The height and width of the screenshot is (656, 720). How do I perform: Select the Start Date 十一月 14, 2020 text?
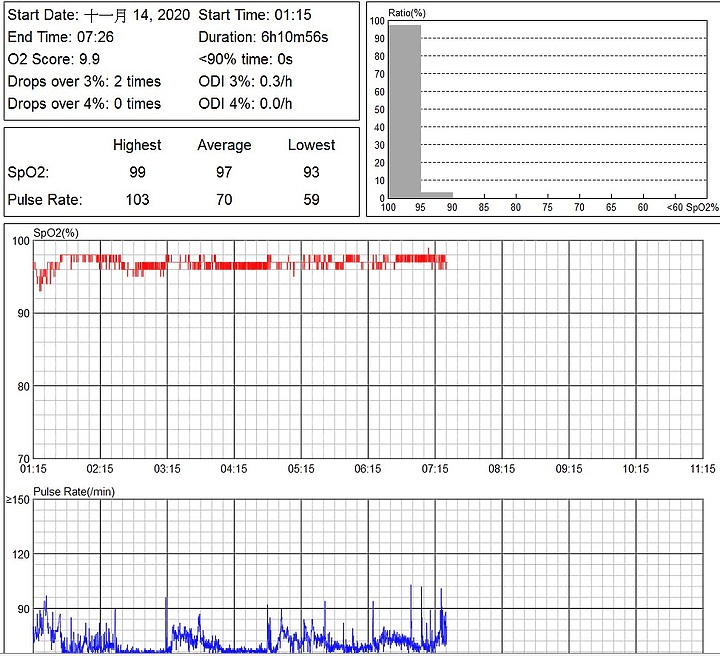pos(99,15)
